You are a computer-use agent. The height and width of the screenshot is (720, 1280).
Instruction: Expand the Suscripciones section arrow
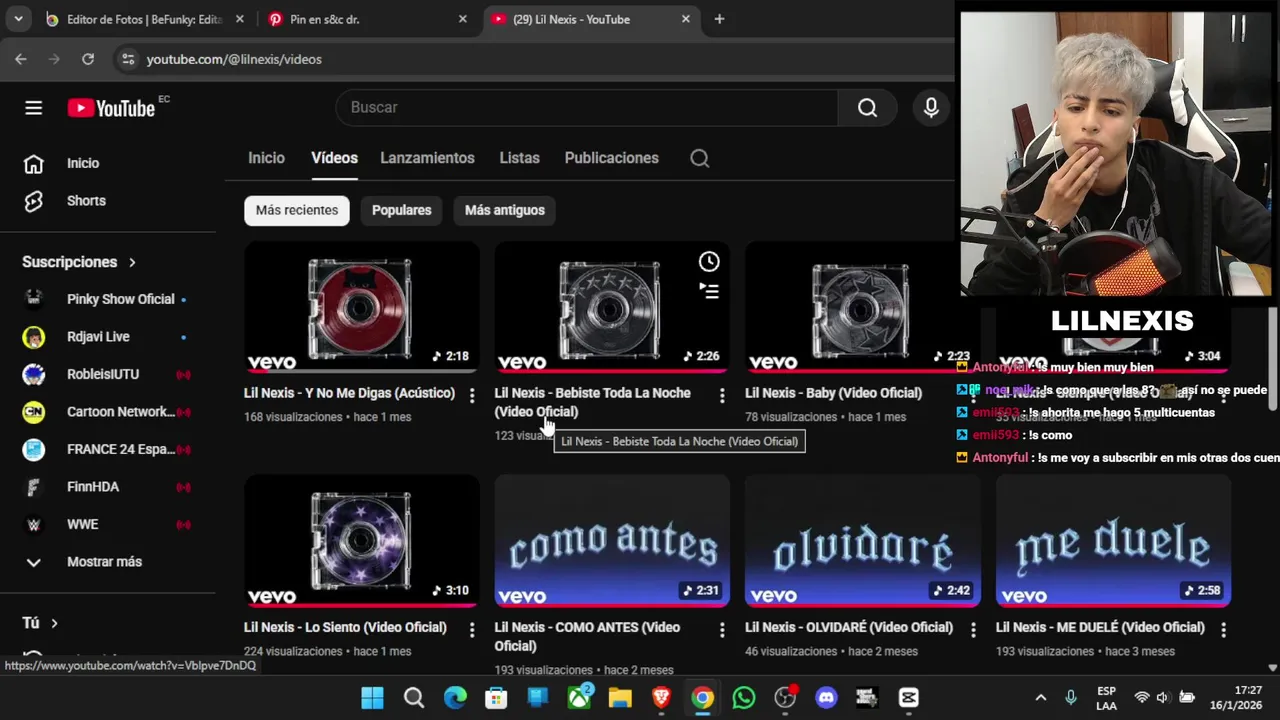(132, 262)
